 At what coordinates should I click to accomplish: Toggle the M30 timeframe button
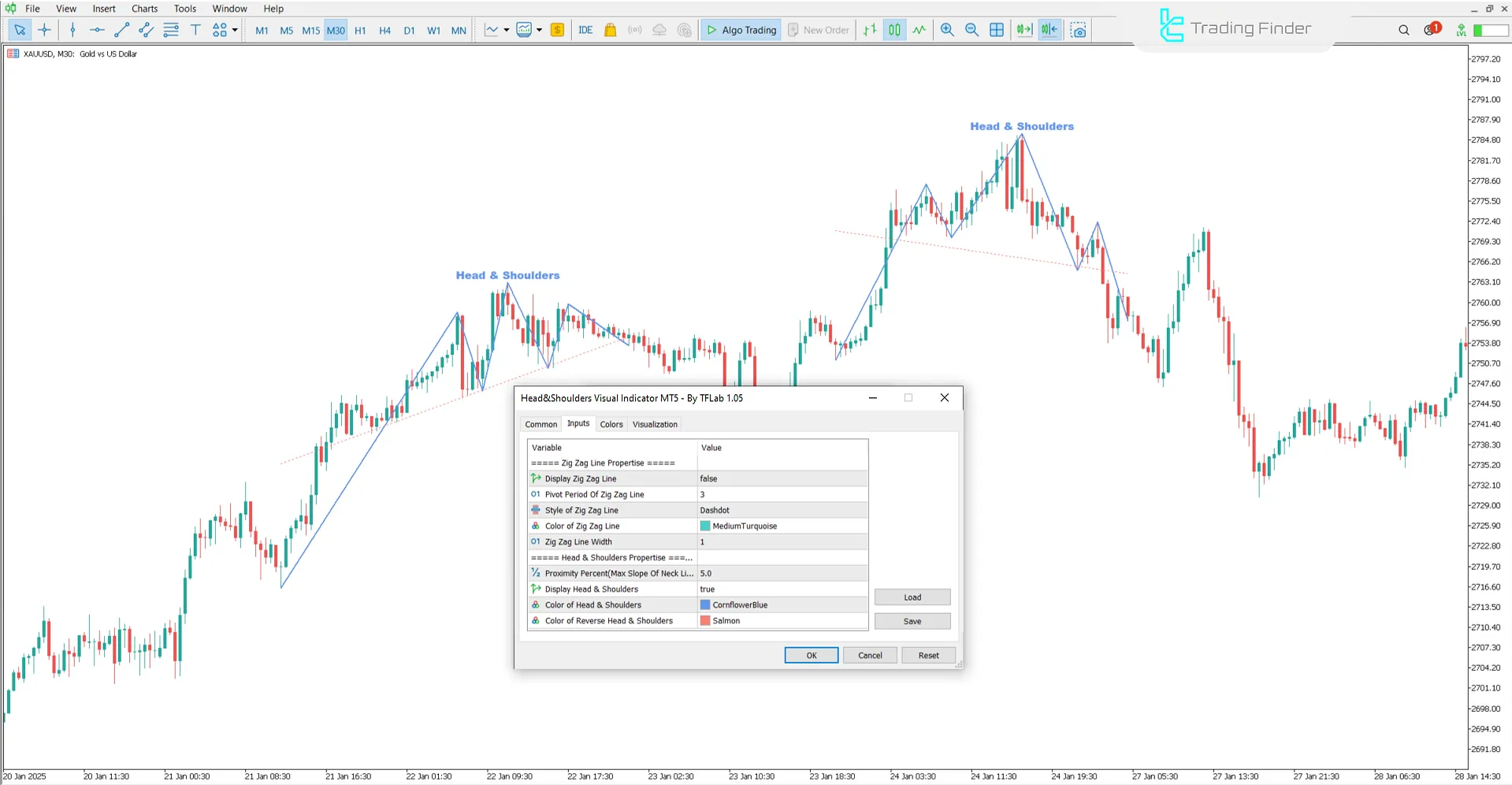(x=336, y=31)
